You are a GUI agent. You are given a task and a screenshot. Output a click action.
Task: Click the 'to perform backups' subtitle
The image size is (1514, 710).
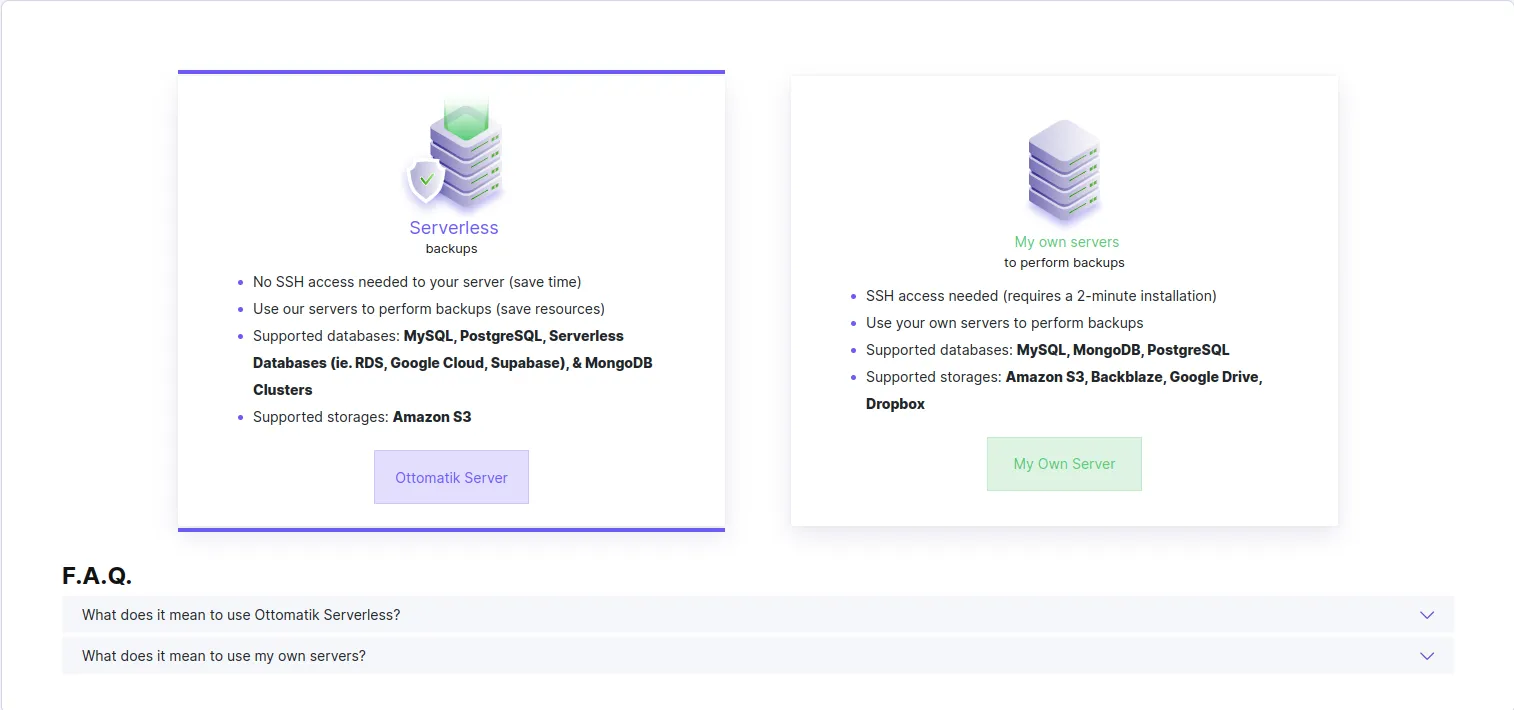(1064, 263)
